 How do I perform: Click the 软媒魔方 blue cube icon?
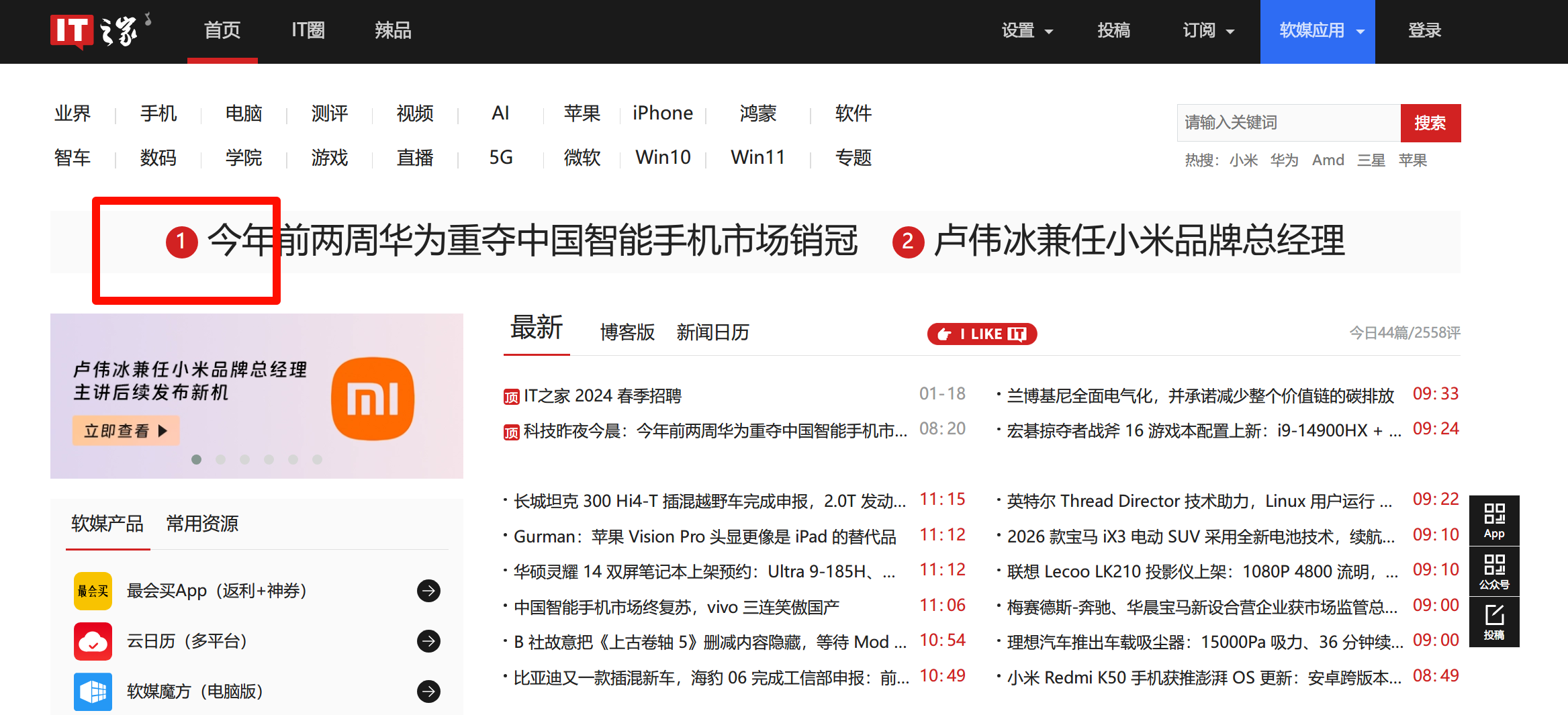pos(93,692)
